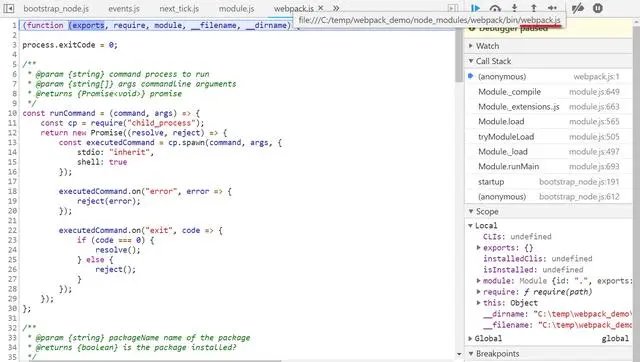
Task: Set breakpoint on line 10
Action: [x=12, y=113]
